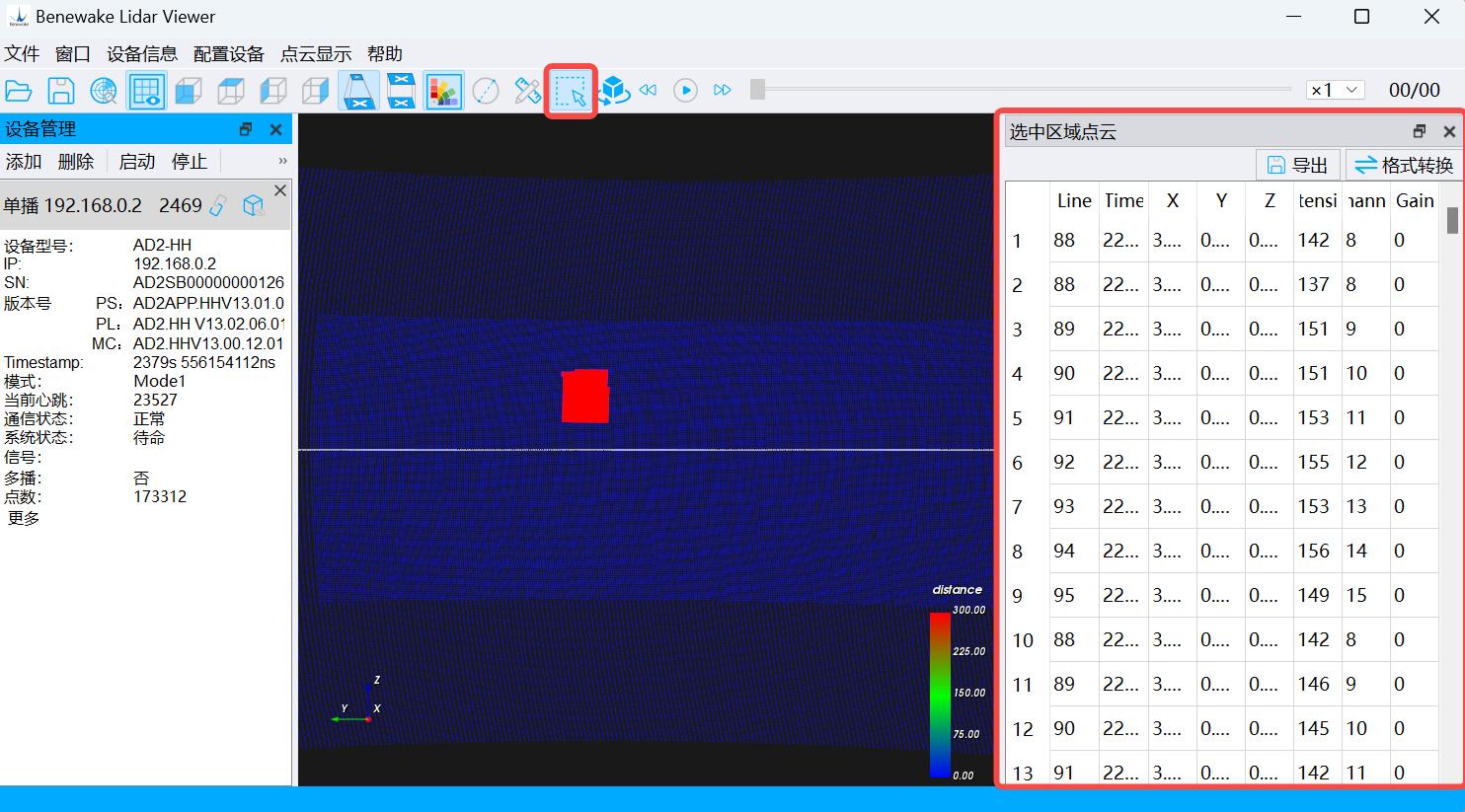Screen dimensions: 1465x812
Task: Click the fast forward playback button
Action: point(723,90)
